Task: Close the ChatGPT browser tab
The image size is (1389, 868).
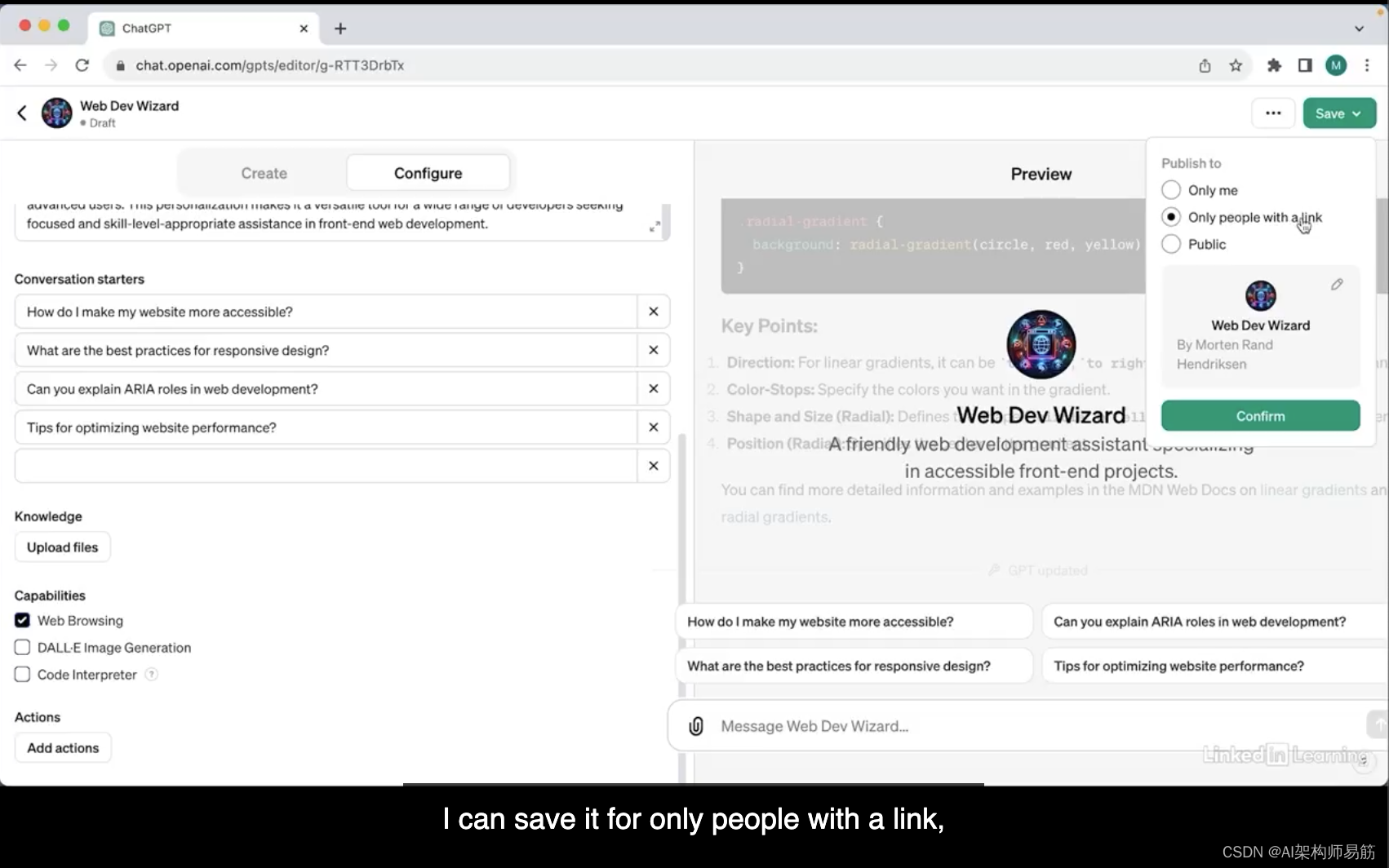Action: (304, 29)
